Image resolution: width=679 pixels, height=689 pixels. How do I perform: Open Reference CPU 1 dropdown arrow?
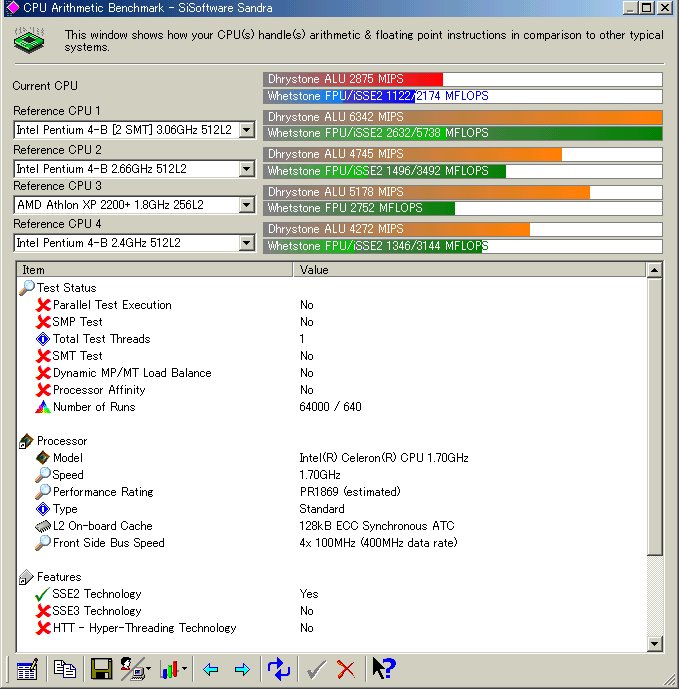[x=247, y=130]
